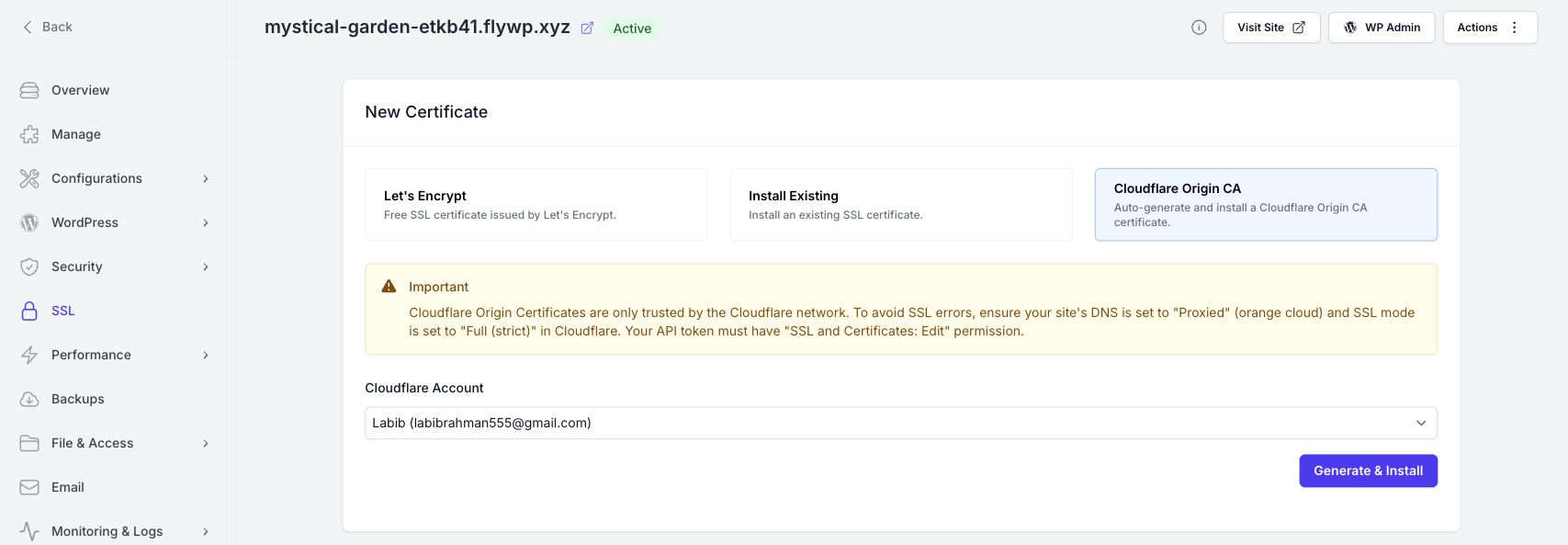Click the warning triangle icon in Important notice
Screen dimensions: 1568x545
389,287
